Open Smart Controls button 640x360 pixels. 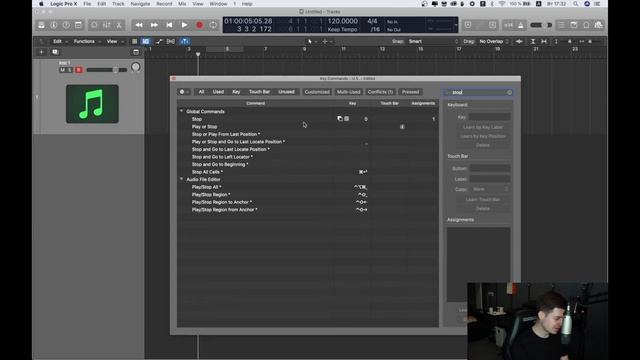94,25
